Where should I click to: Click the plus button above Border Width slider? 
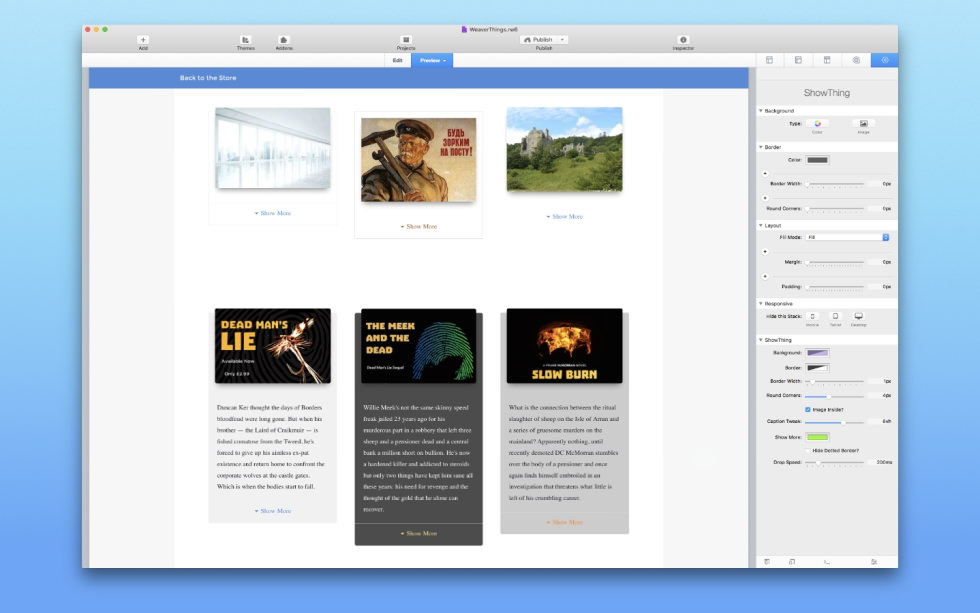click(765, 173)
